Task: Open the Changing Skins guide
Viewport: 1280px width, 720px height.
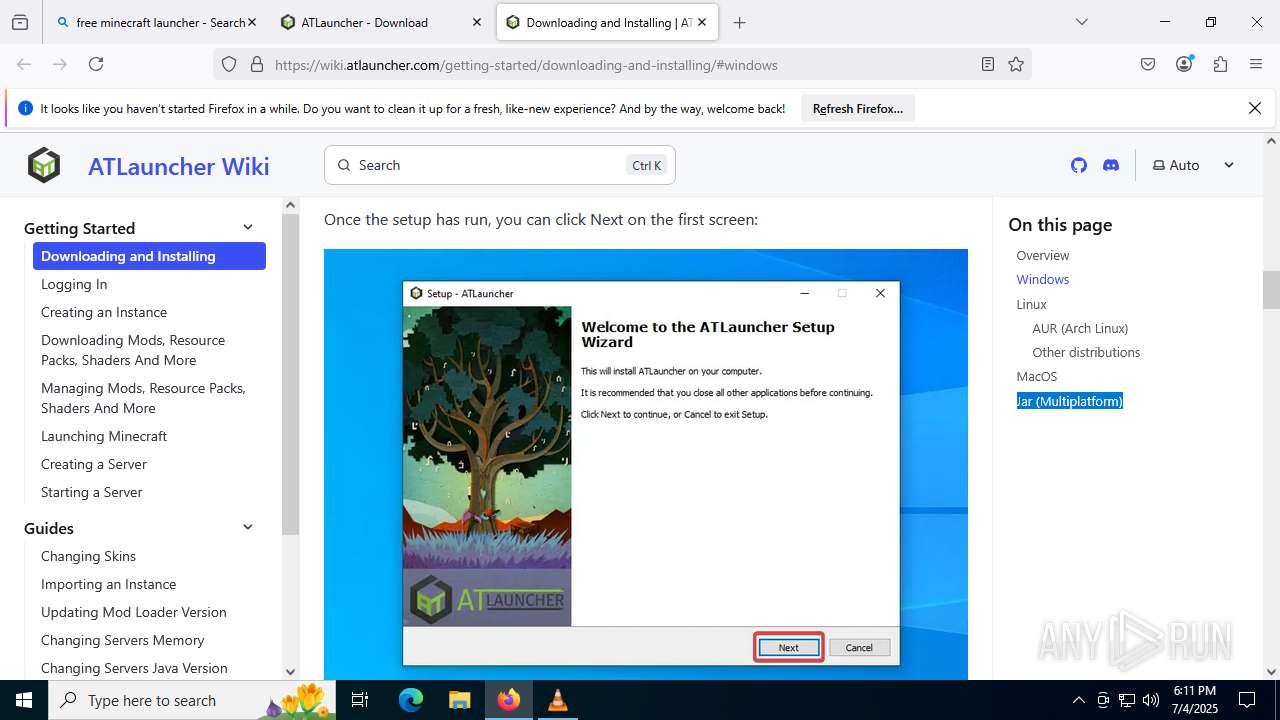Action: (88, 556)
